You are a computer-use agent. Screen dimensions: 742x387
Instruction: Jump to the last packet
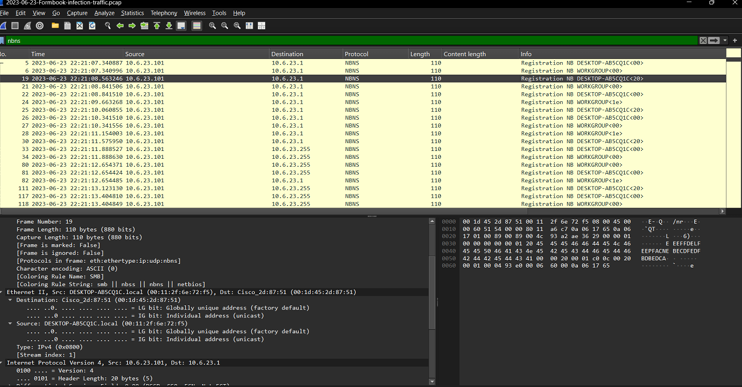click(x=168, y=26)
